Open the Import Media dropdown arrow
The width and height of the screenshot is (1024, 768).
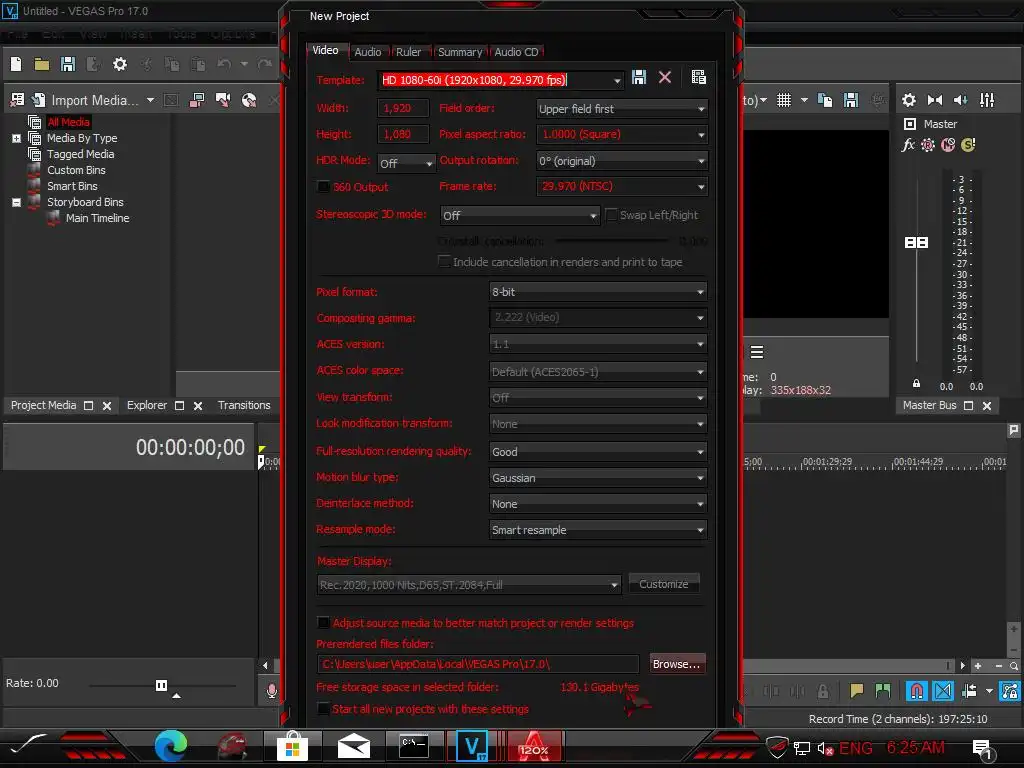150,100
